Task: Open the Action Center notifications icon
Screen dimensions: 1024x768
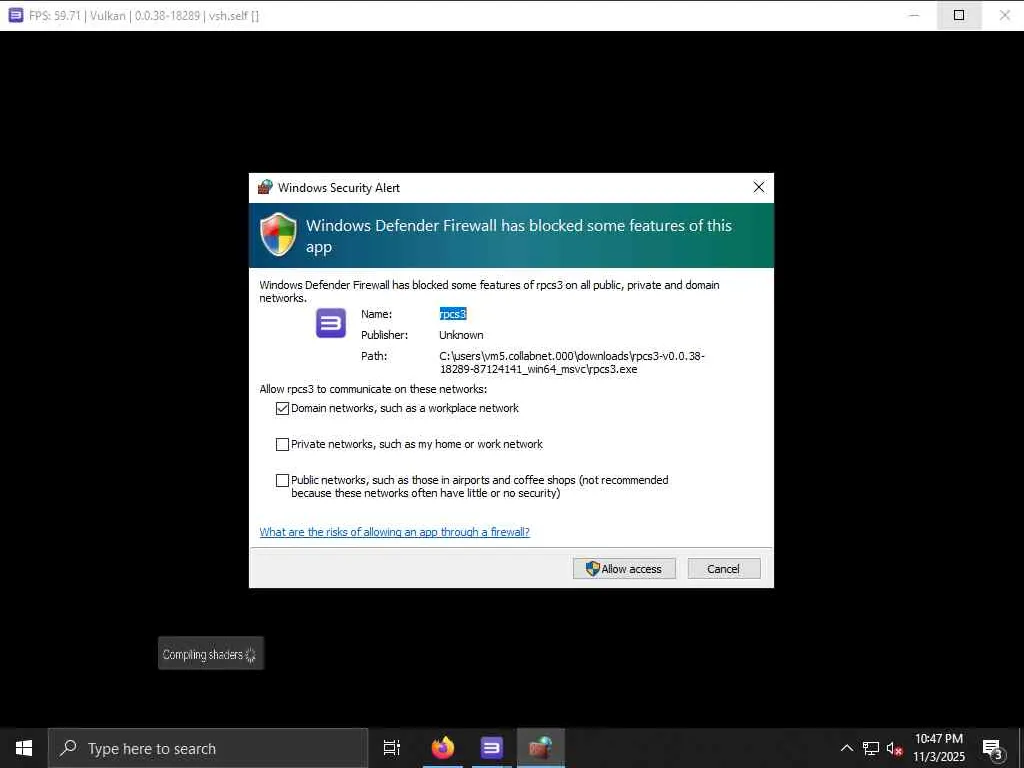Action: pos(993,748)
